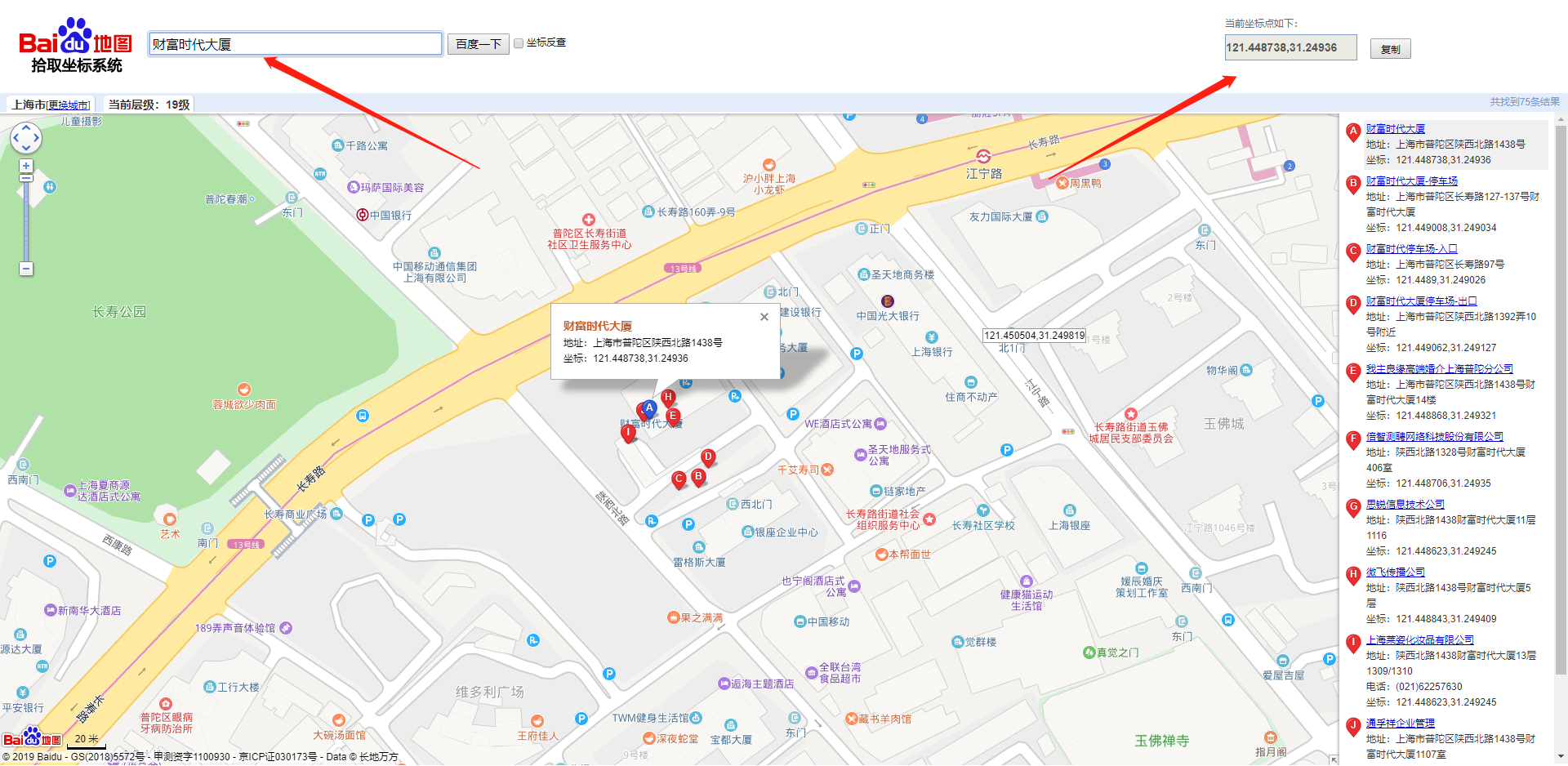Viewport: 1568px width, 766px height.
Task: Click the 中国移动通信集团上海有限公司 label
Action: (x=434, y=272)
